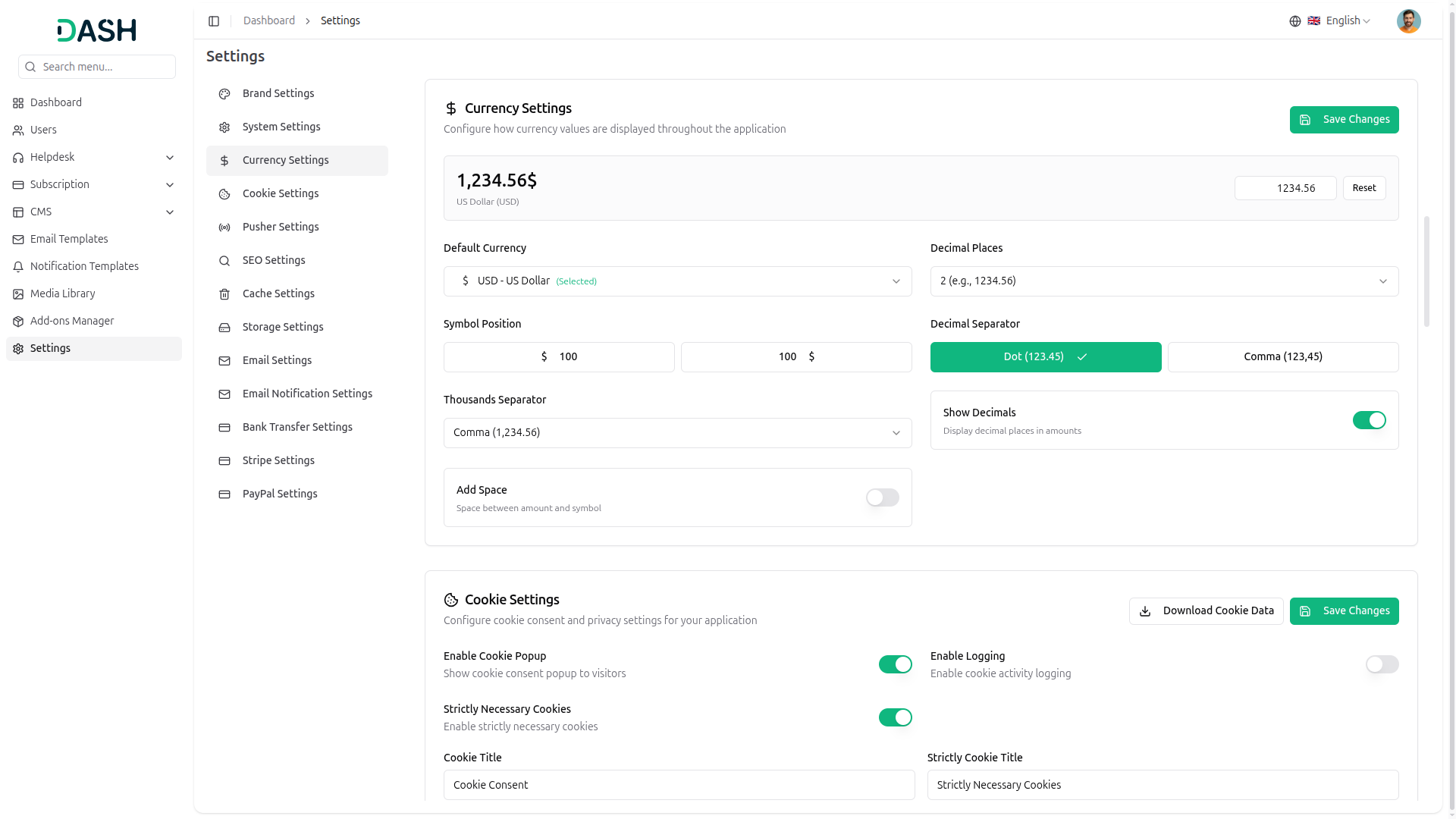
Task: Reset the currency preview amount
Action: click(1363, 188)
